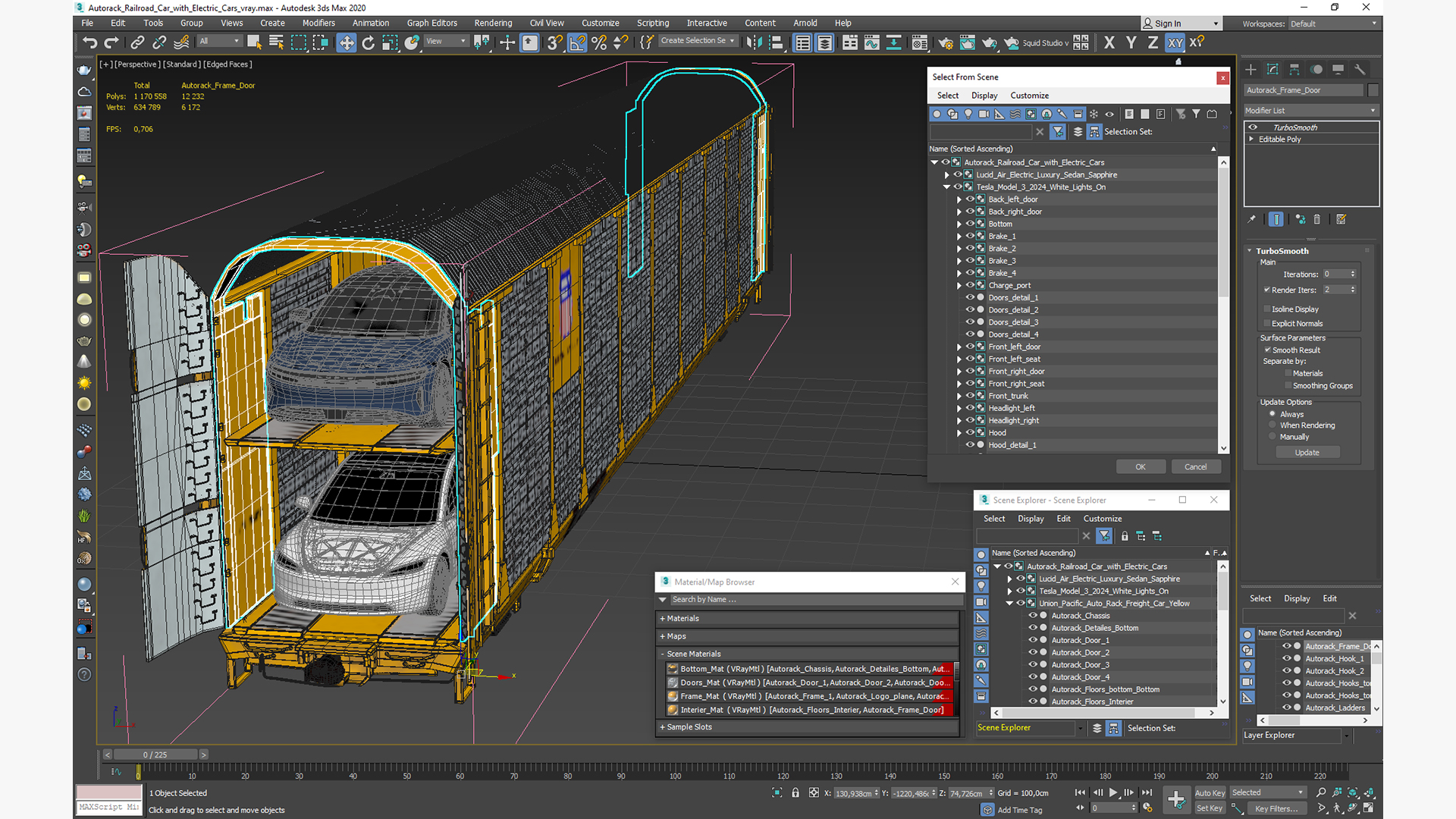
Task: Click the Rotate tool icon
Action: [x=368, y=42]
